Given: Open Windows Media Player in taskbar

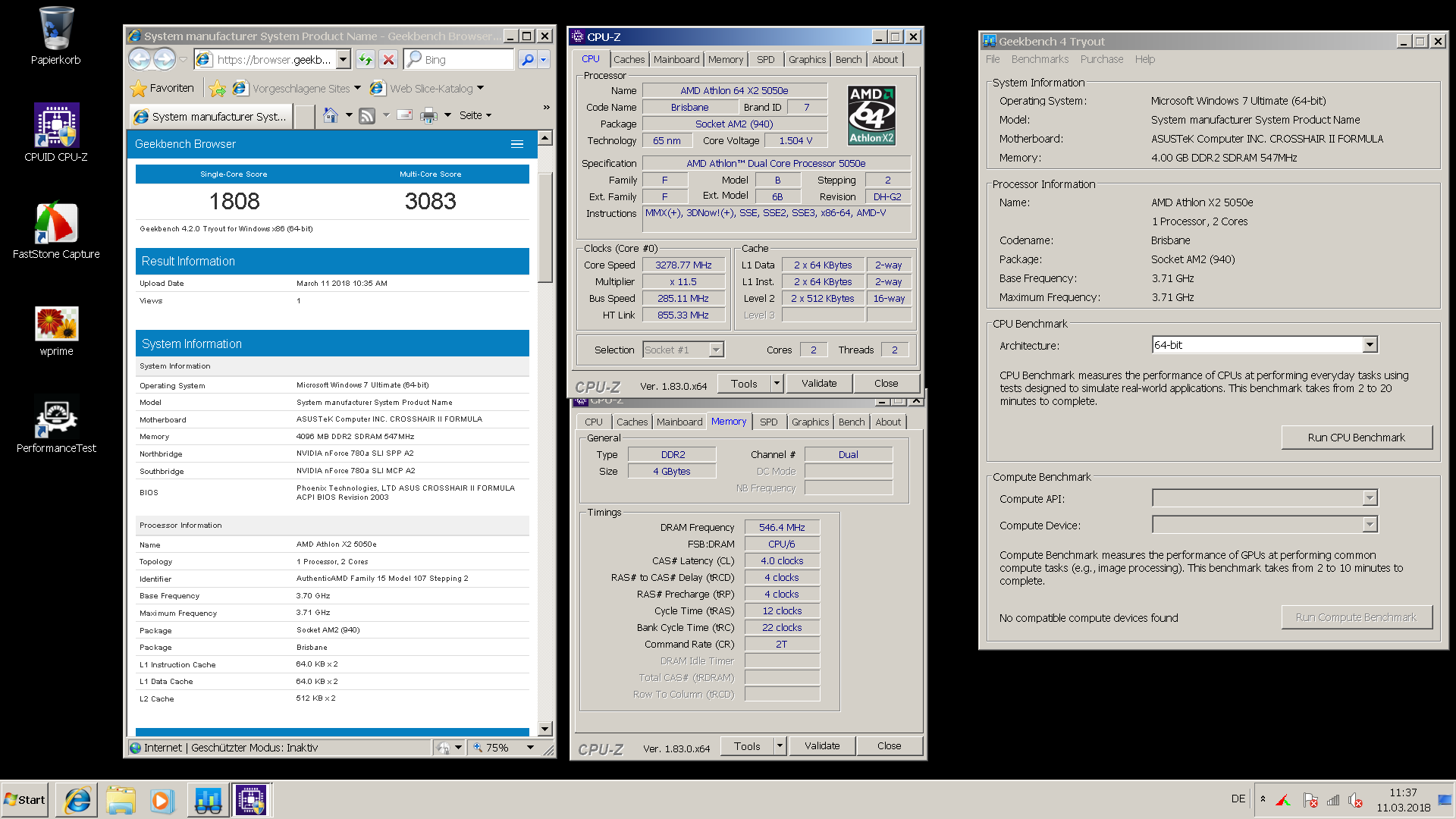Looking at the screenshot, I should click(x=162, y=800).
